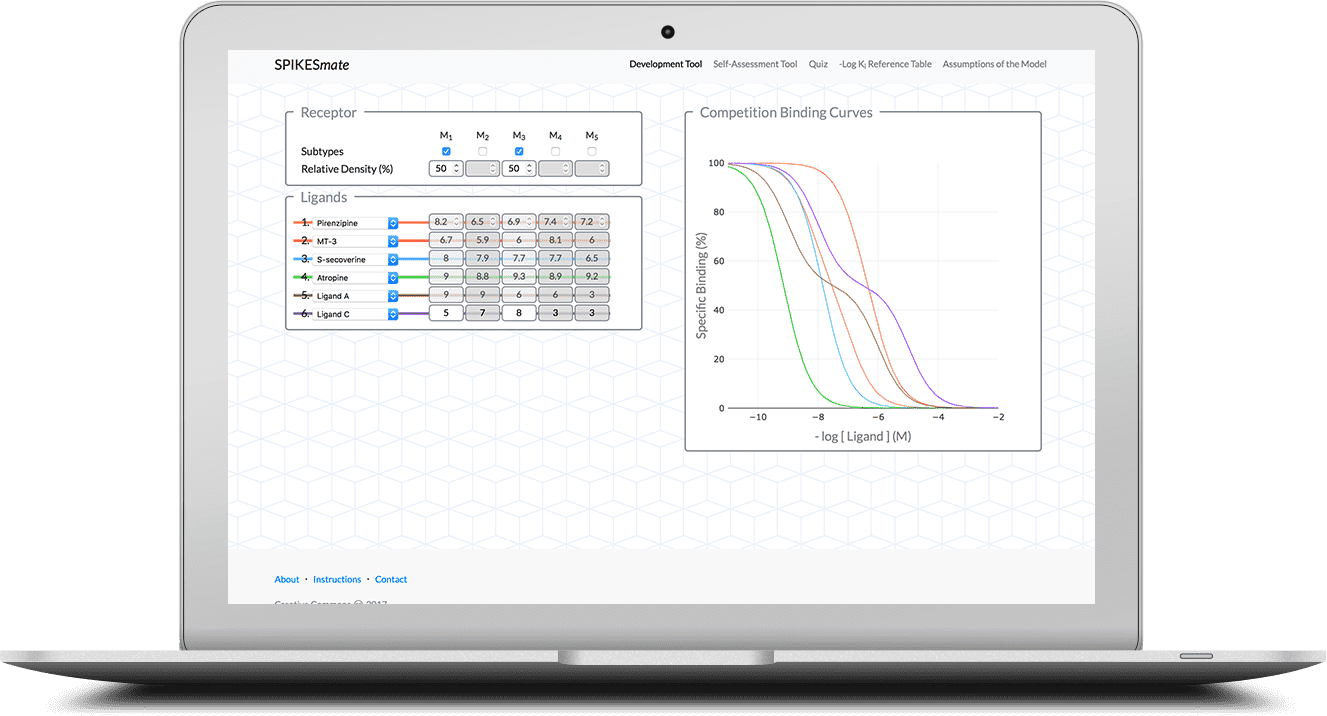Open the MT-3 ligand selector
Screen dimensions: 1327x716
(393, 241)
